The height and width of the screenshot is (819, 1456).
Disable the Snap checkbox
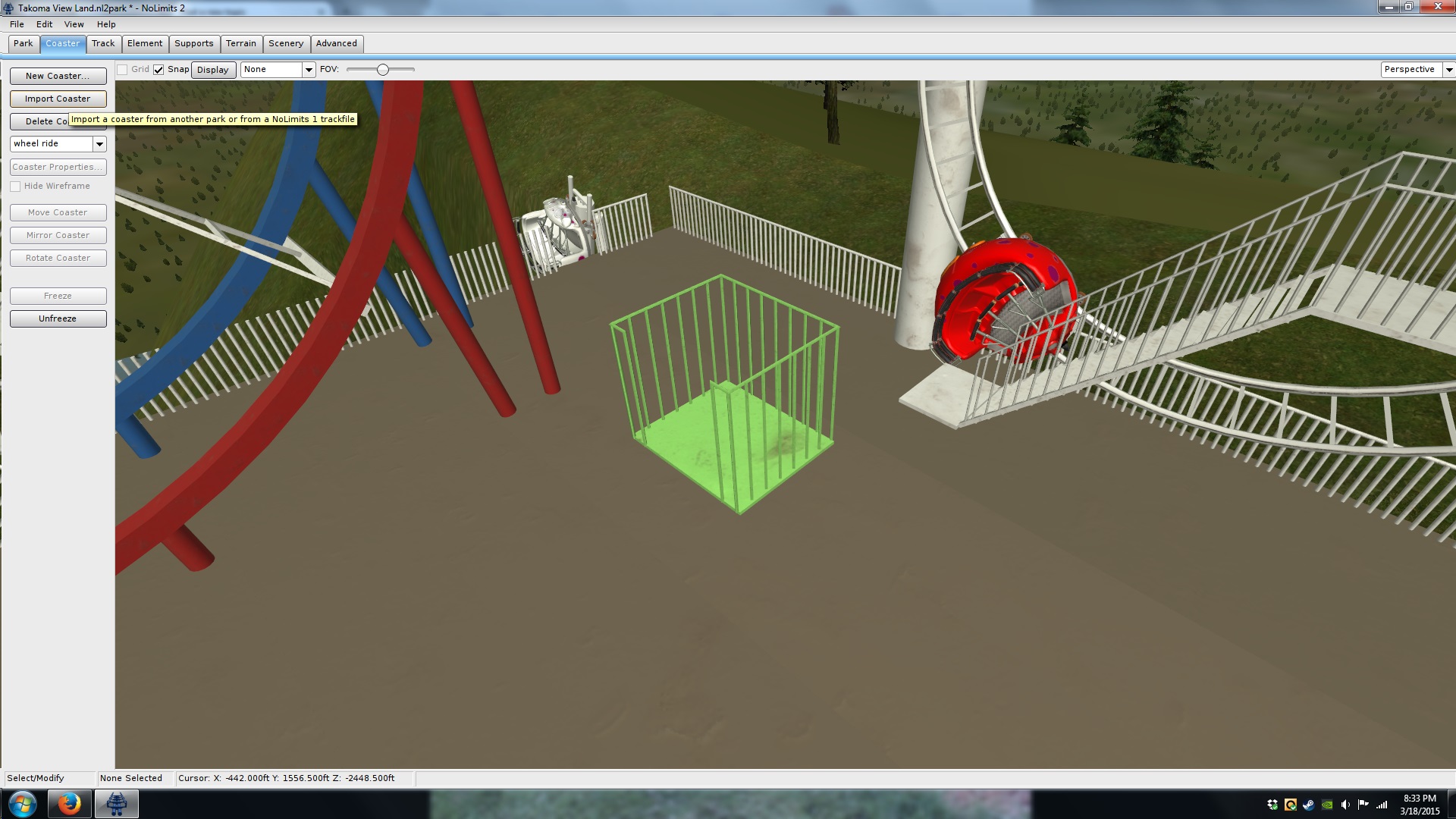158,70
